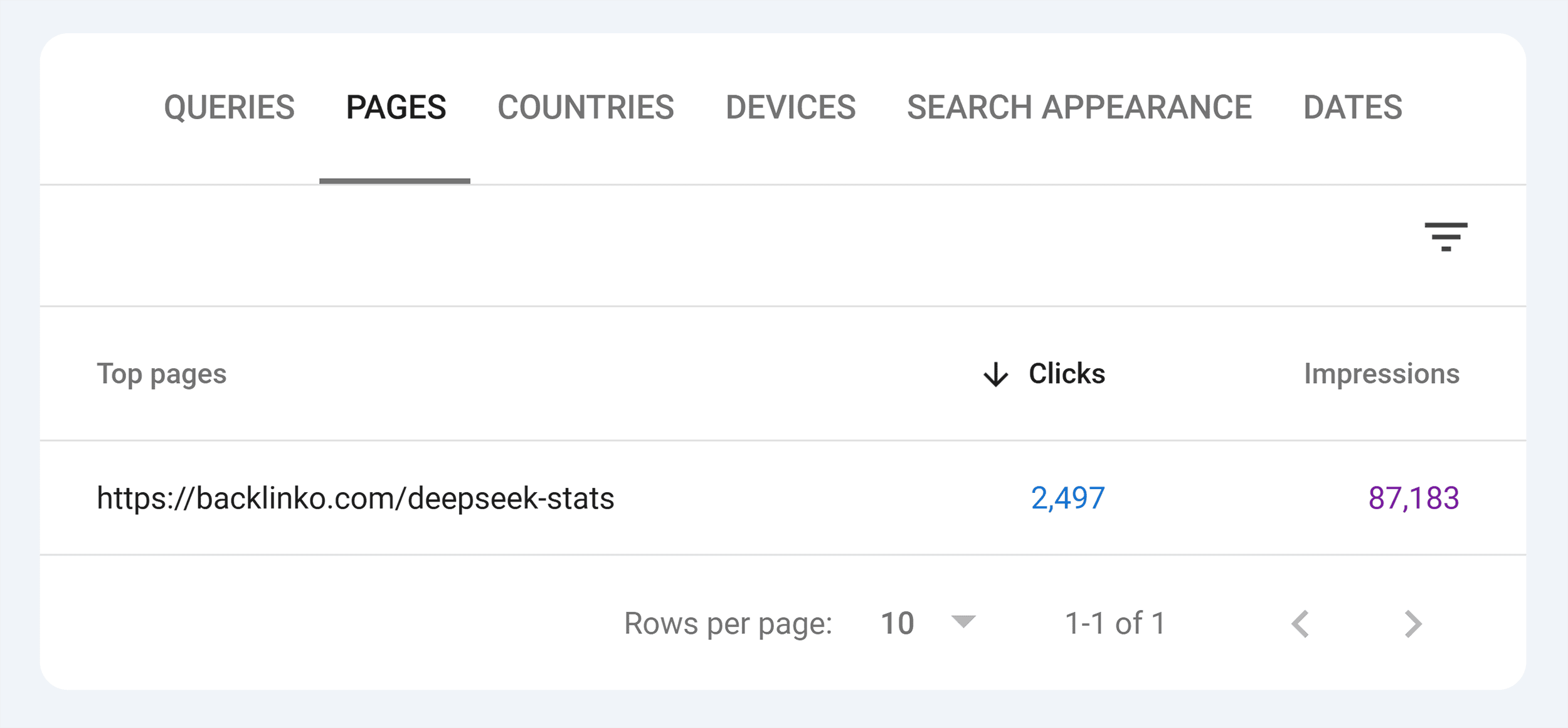Open the Search Appearance tab
1568x728 pixels.
pos(1079,107)
